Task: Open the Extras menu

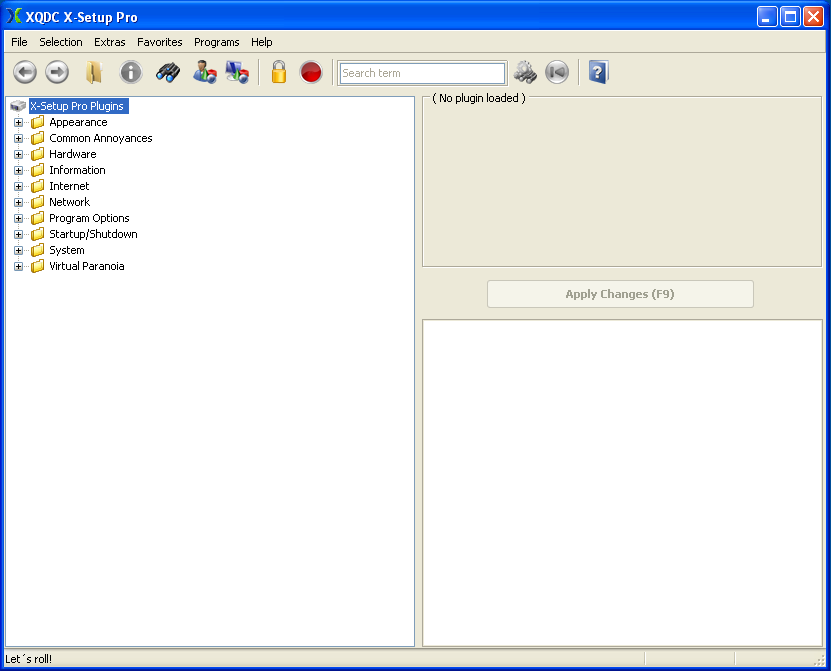Action: 110,42
